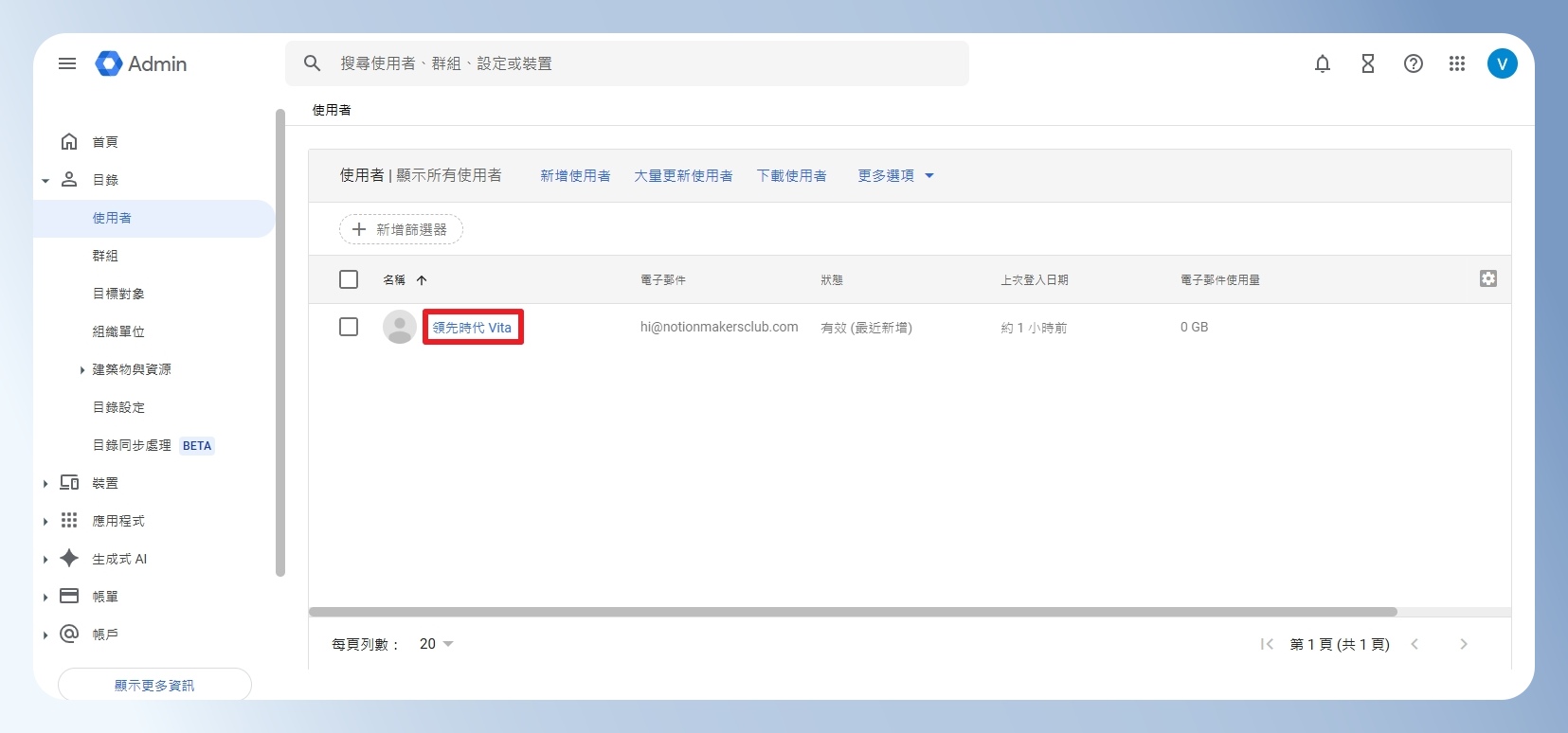Click the search magnifier icon
Viewport: 1568px width, 733px height.
pyautogui.click(x=312, y=63)
